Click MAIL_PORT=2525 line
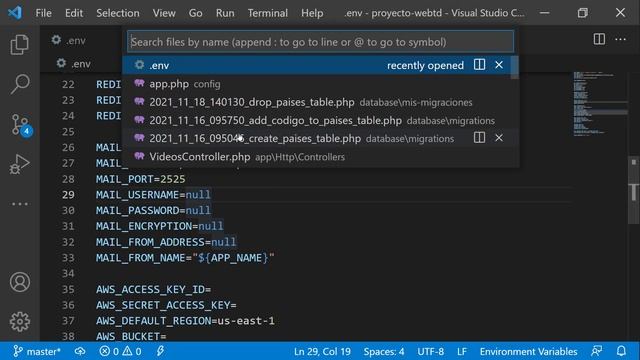 coord(140,179)
